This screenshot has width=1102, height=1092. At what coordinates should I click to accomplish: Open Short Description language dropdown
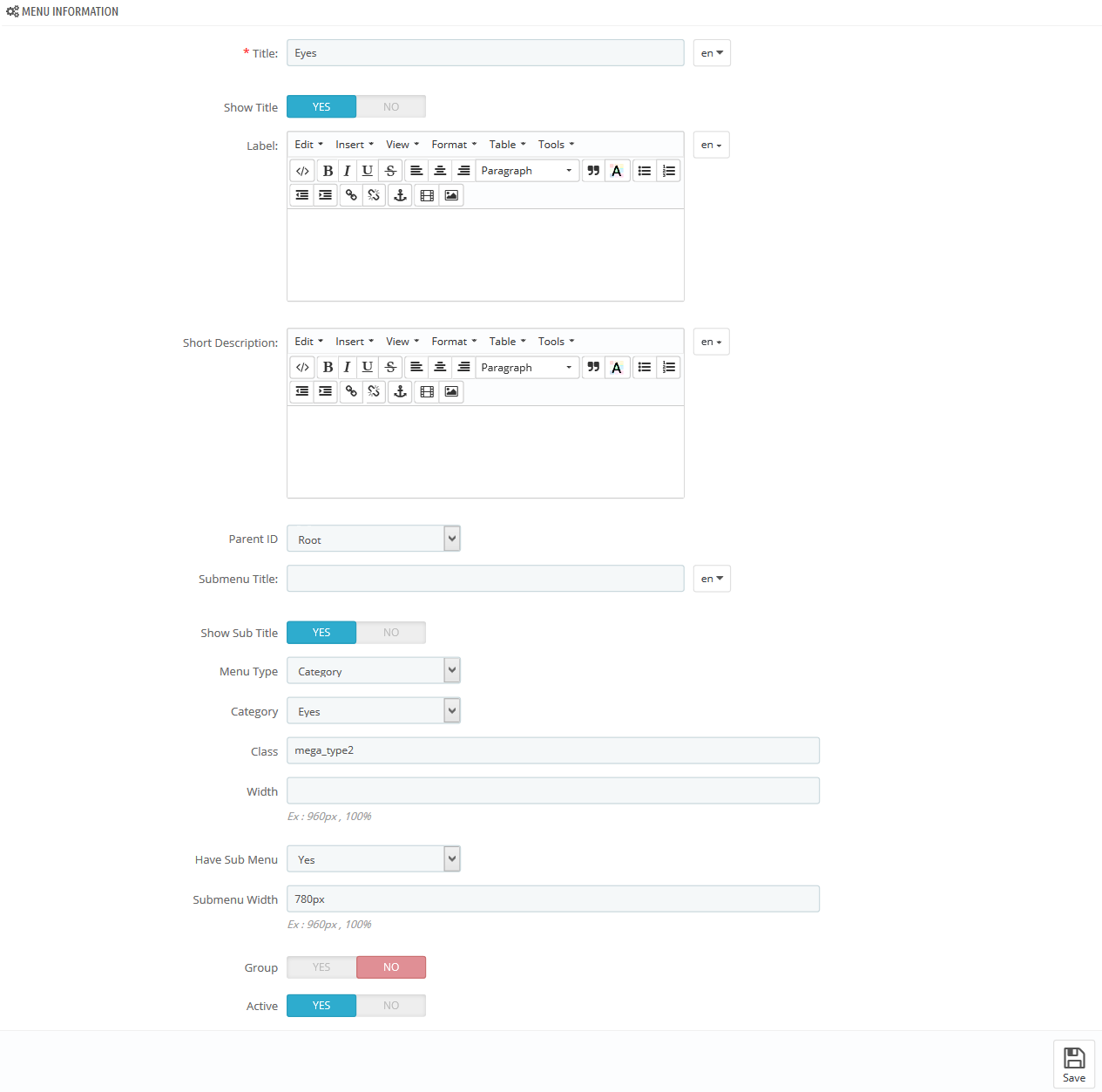point(712,342)
